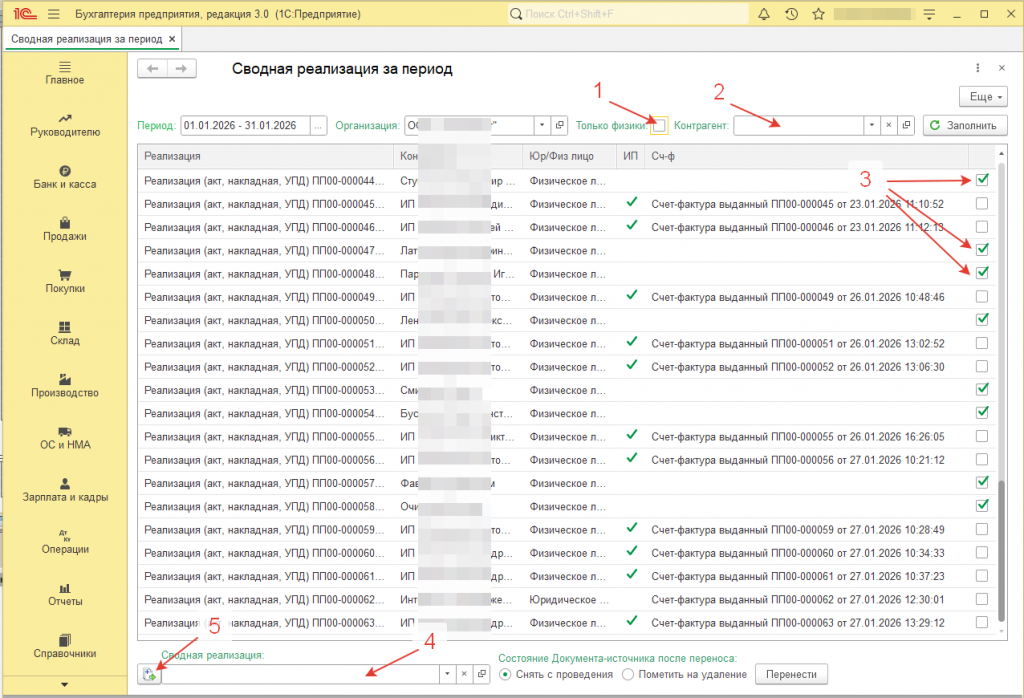Open favorites star icon
1024x698 pixels.
pyautogui.click(x=818, y=14)
